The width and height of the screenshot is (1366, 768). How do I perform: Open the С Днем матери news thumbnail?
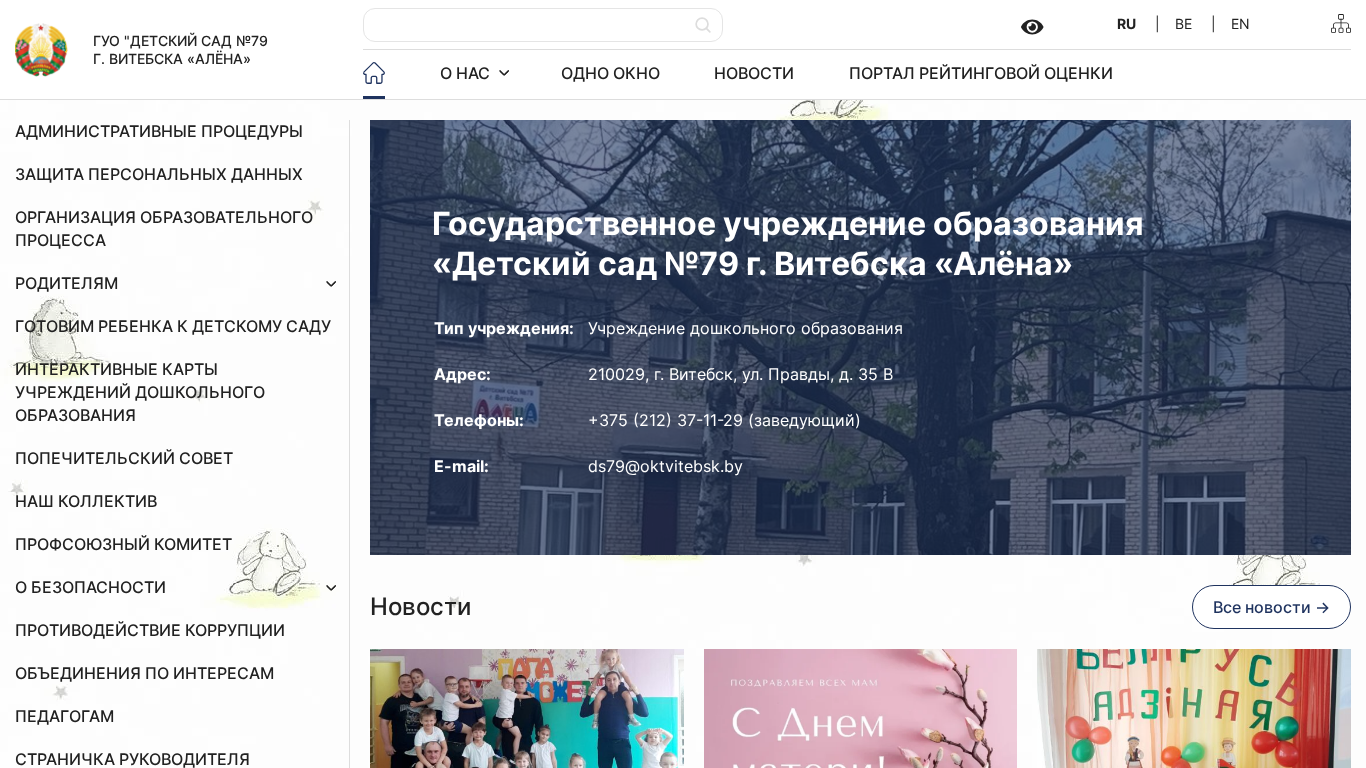860,708
